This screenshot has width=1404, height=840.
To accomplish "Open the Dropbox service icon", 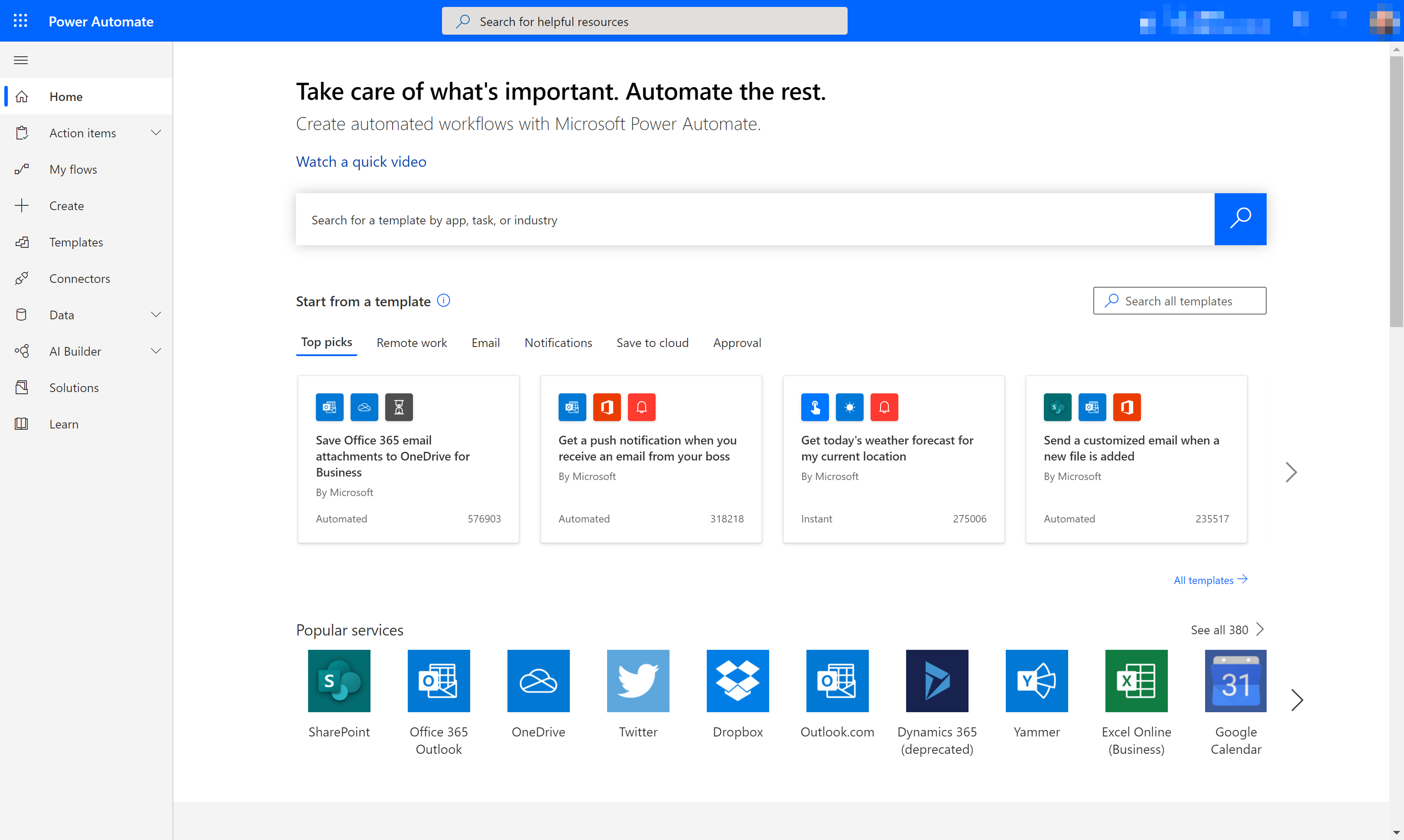I will 738,680.
